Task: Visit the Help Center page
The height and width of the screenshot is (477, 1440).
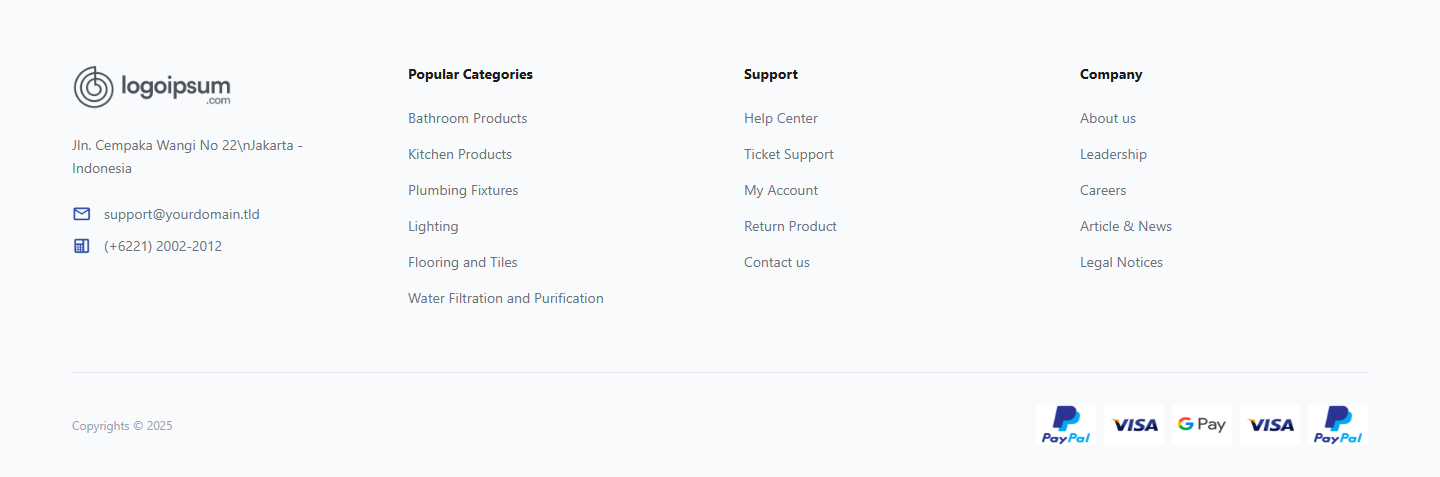Action: coord(780,118)
